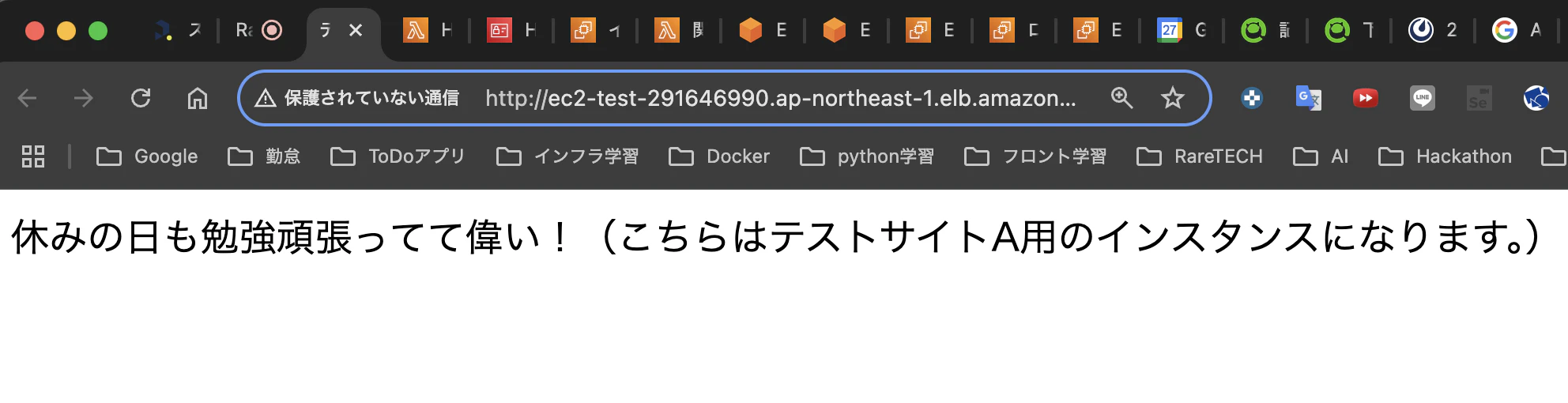Bookmark this page with the star
Screen dimensions: 1568x403
[1173, 98]
